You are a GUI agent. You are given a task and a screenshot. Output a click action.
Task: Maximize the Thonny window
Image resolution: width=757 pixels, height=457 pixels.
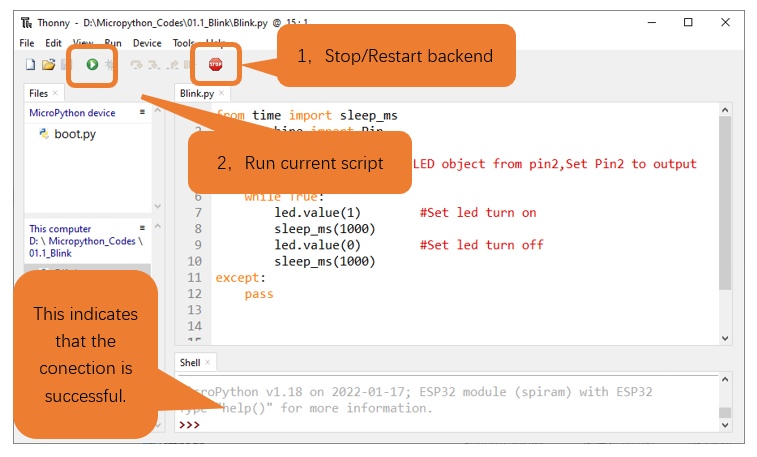688,22
